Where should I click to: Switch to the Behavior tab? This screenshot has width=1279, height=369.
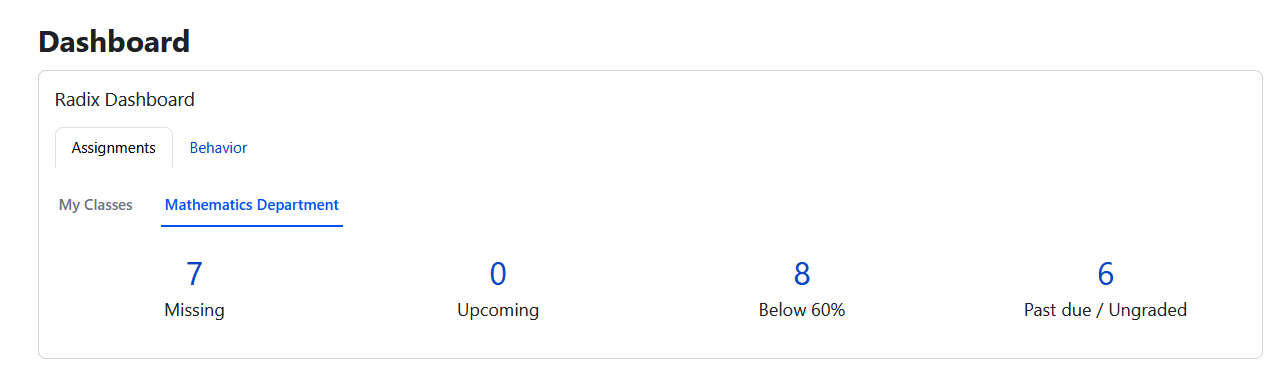tap(218, 148)
